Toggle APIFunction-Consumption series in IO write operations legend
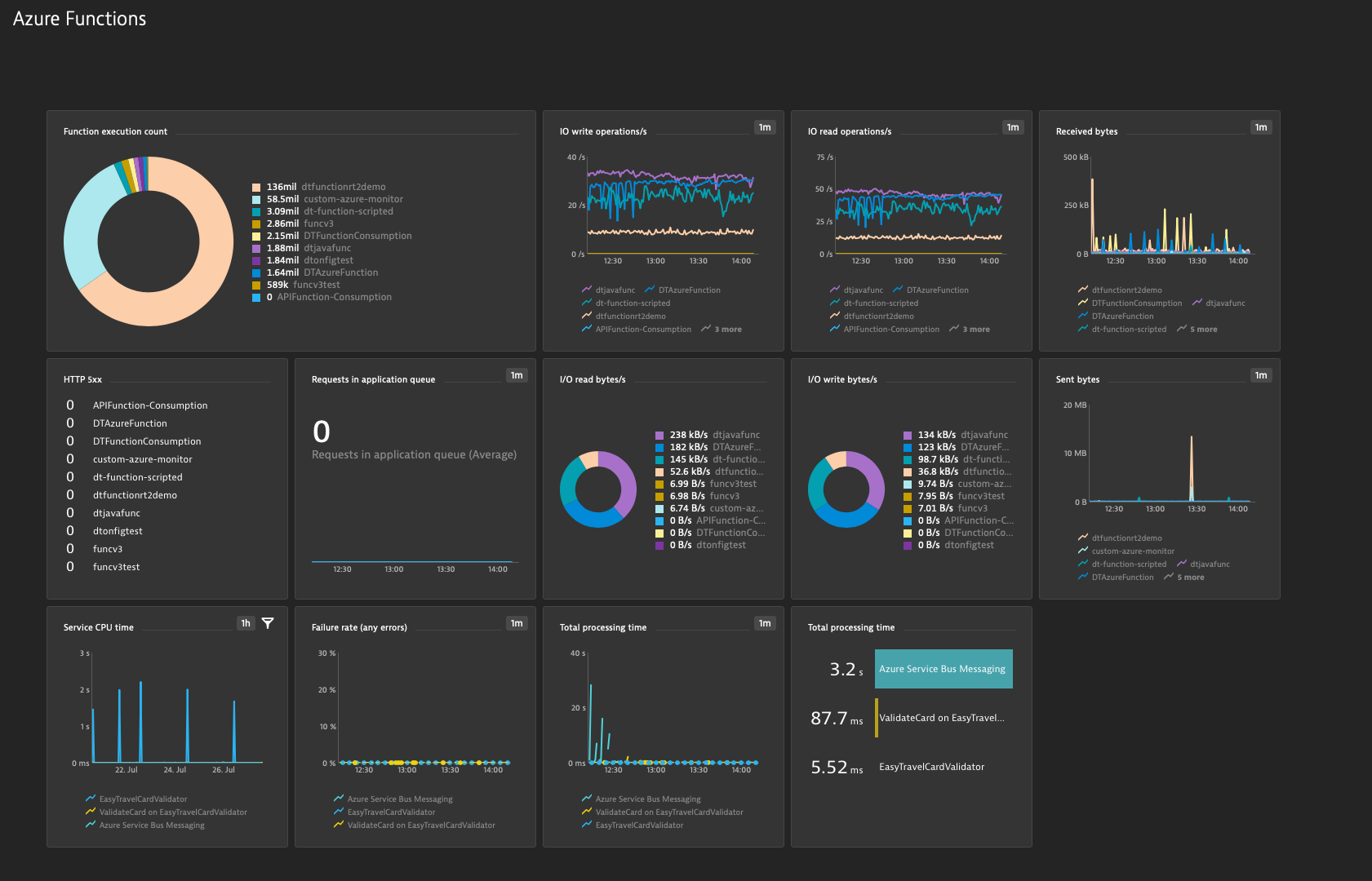 pos(637,330)
